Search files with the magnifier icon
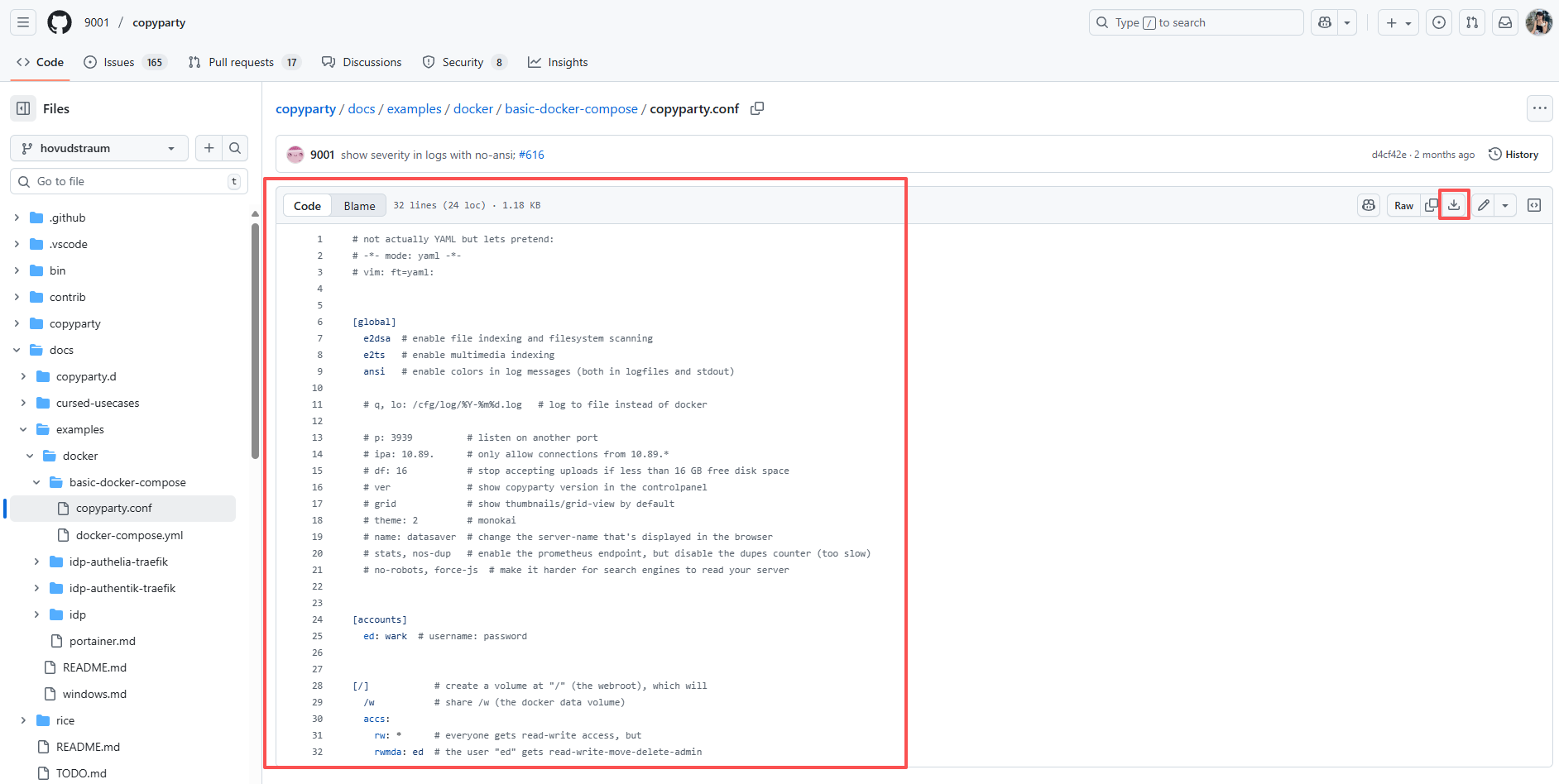Image resolution: width=1559 pixels, height=784 pixels. pyautogui.click(x=235, y=148)
